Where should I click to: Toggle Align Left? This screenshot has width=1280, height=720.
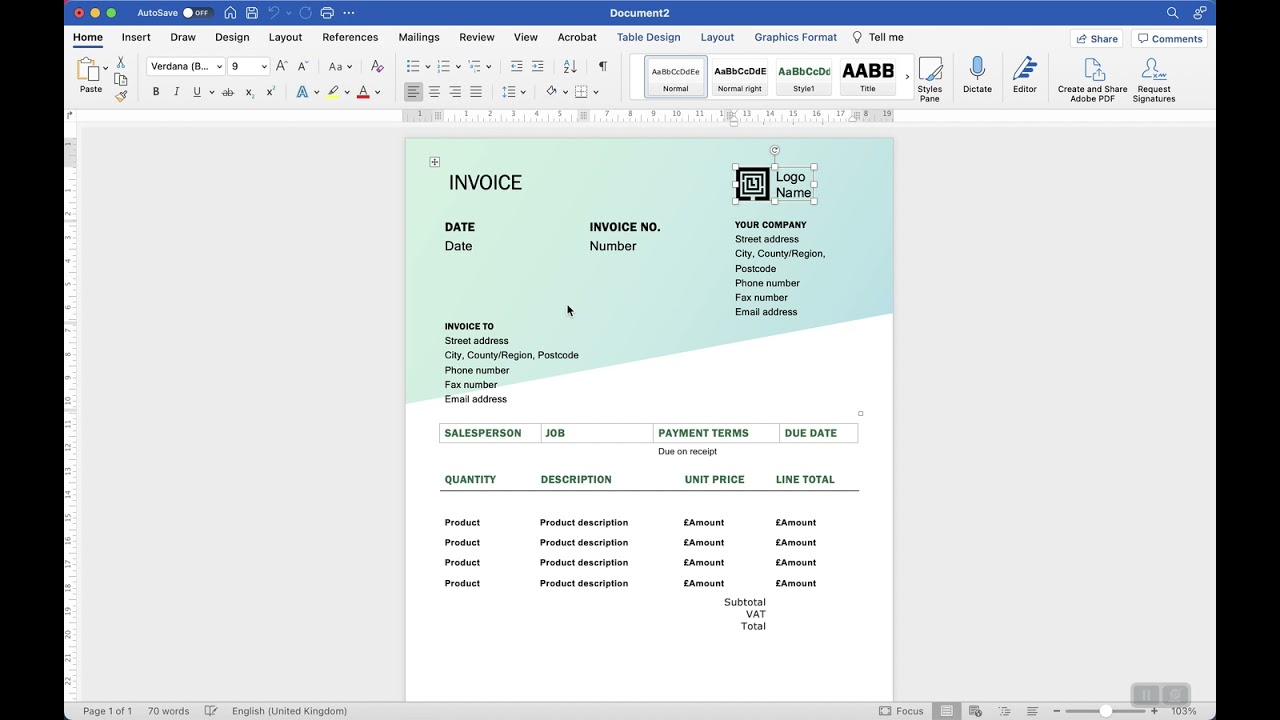(x=413, y=92)
